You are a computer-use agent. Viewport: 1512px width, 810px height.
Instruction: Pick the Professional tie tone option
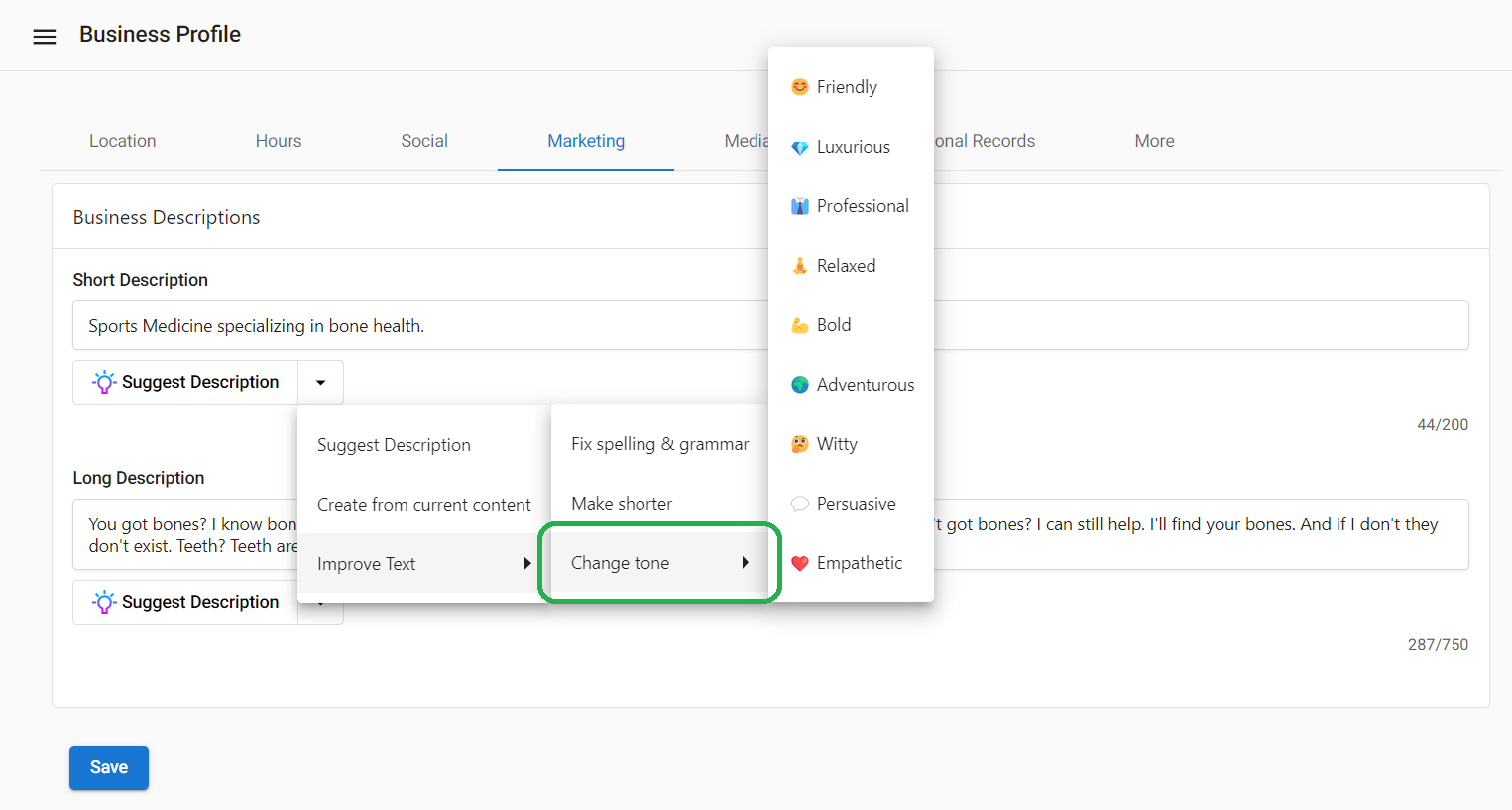pyautogui.click(x=861, y=206)
